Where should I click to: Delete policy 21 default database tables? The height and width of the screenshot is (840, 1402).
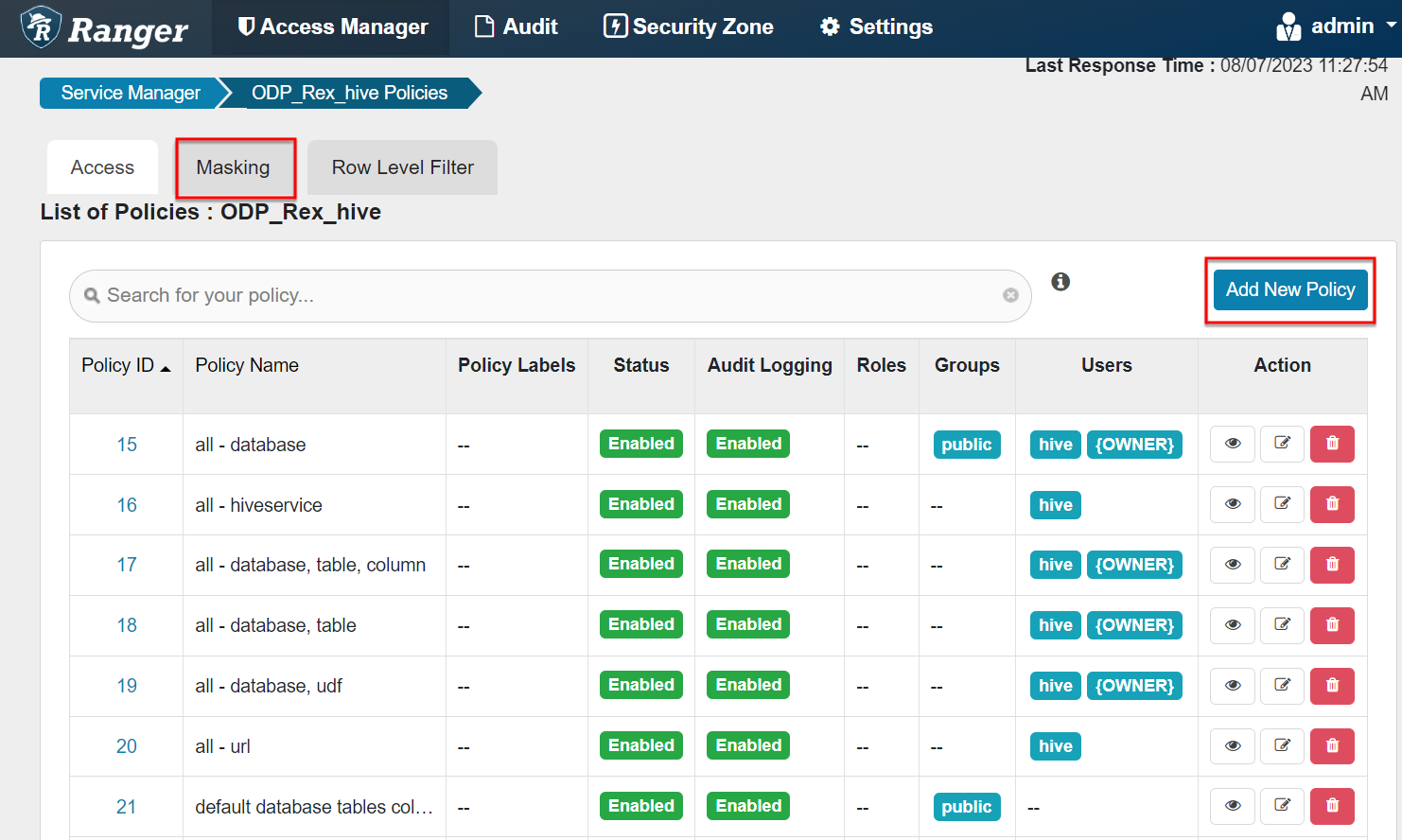coord(1332,806)
